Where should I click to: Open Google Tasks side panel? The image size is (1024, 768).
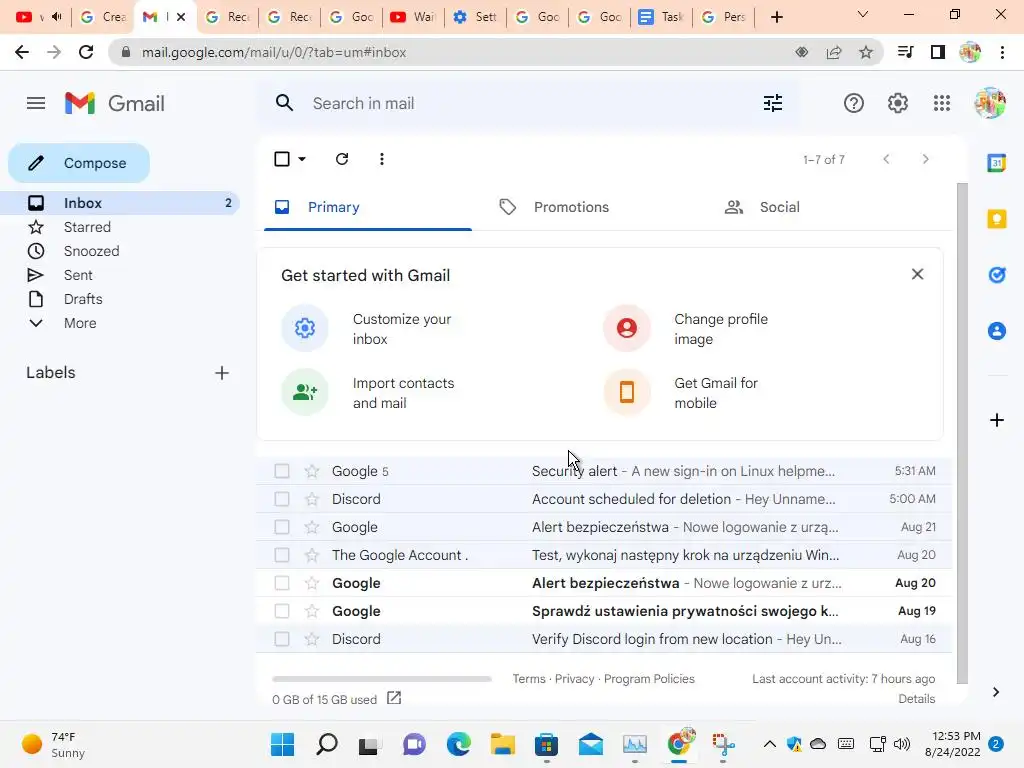tap(997, 275)
